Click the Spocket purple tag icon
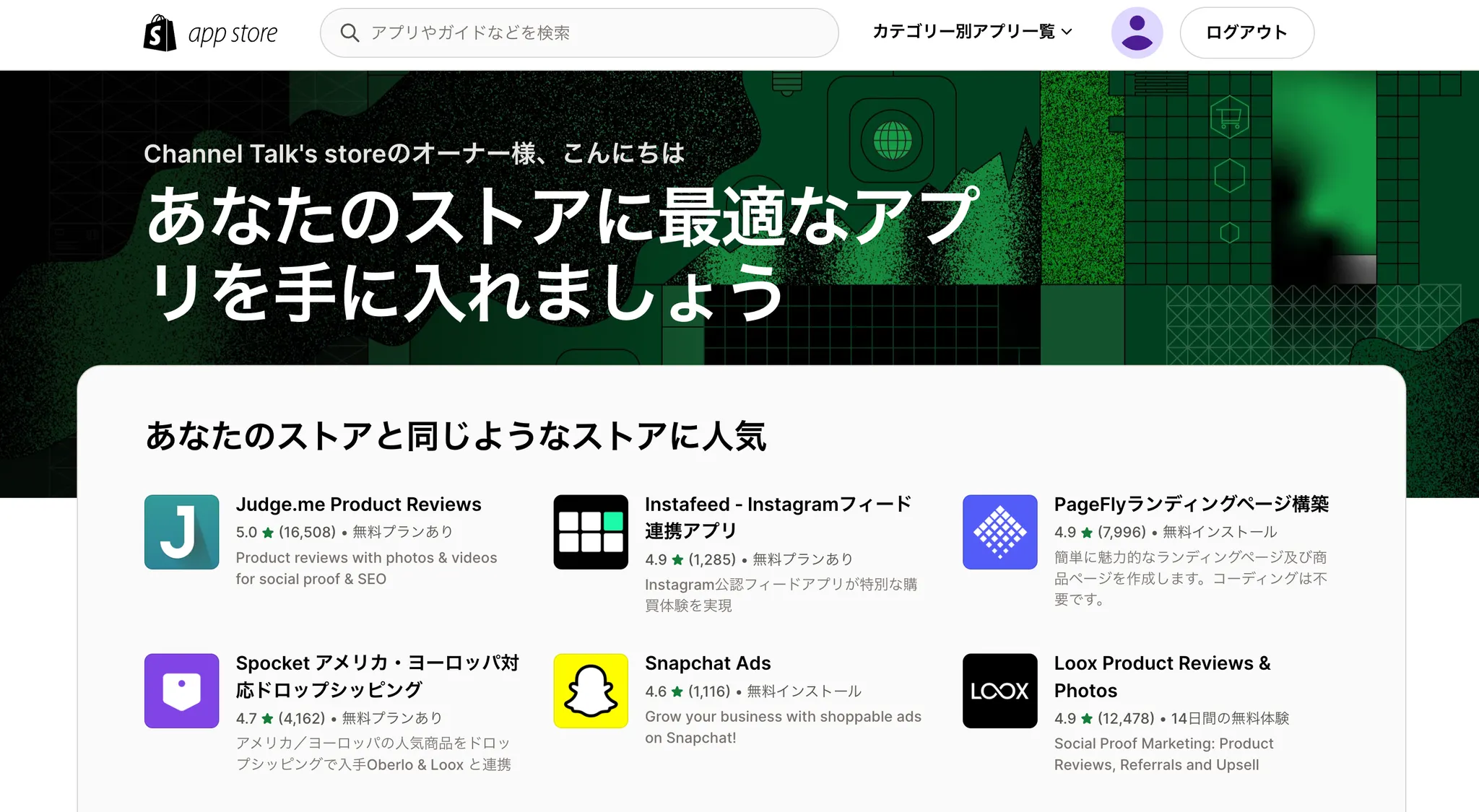Image resolution: width=1479 pixels, height=812 pixels. click(x=181, y=691)
